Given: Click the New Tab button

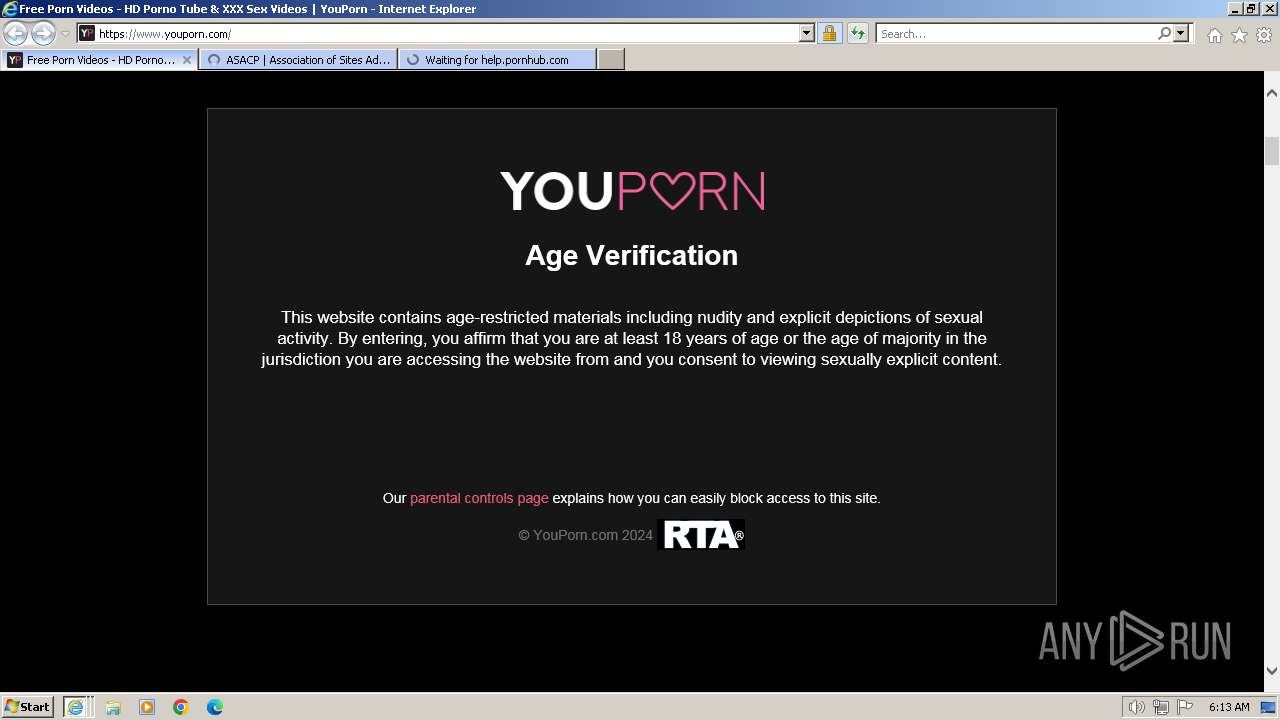Looking at the screenshot, I should [611, 60].
